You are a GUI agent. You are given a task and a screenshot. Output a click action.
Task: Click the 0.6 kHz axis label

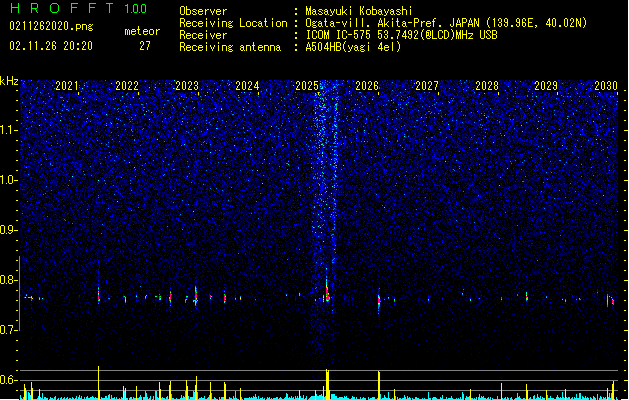(9, 380)
